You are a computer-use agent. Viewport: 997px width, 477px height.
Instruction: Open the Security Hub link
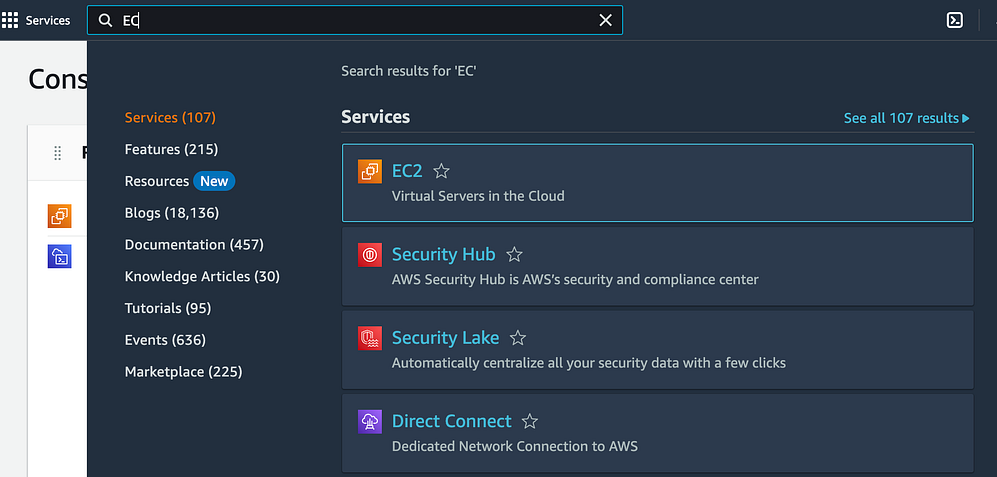pos(443,254)
